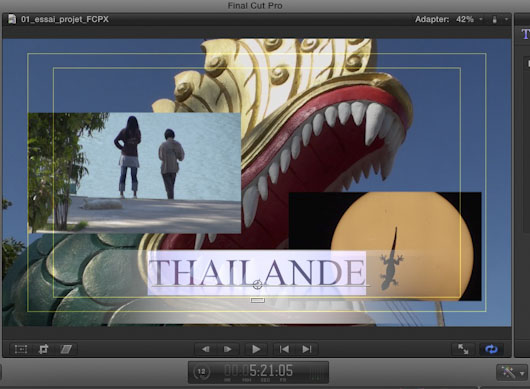The height and width of the screenshot is (389, 530).
Task: Click the circular 12 background tasks indicator
Action: tap(201, 372)
